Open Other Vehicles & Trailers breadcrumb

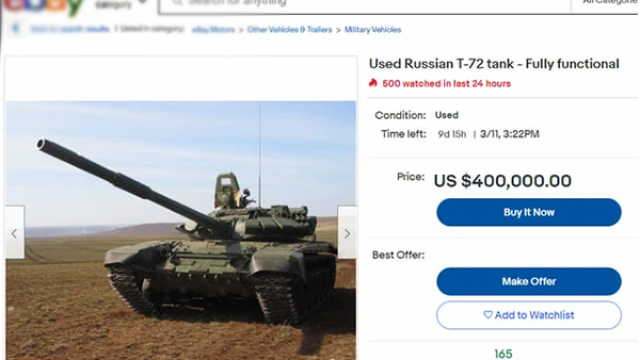[x=289, y=29]
